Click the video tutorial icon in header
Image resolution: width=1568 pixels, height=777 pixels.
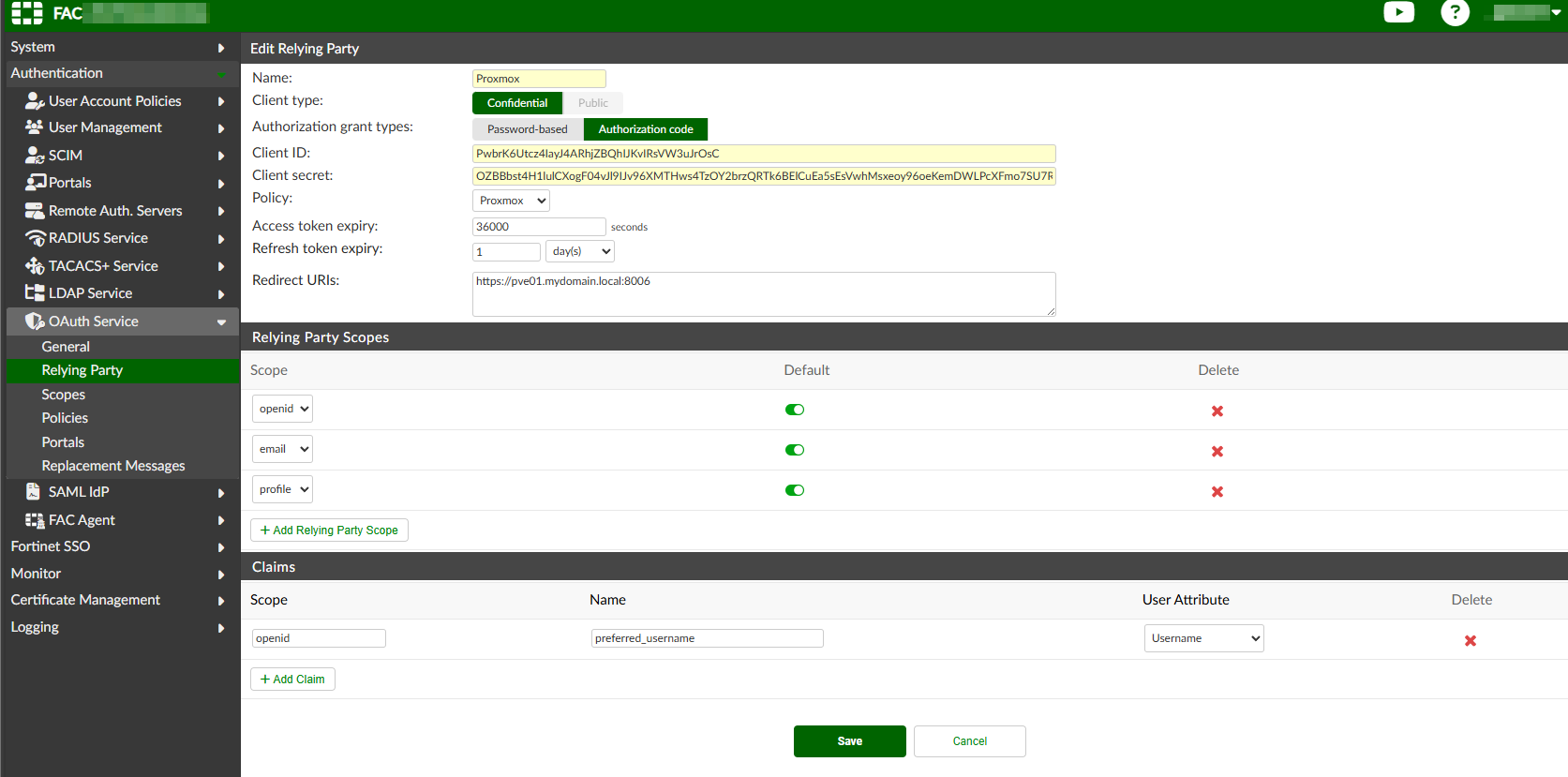coord(1398,12)
